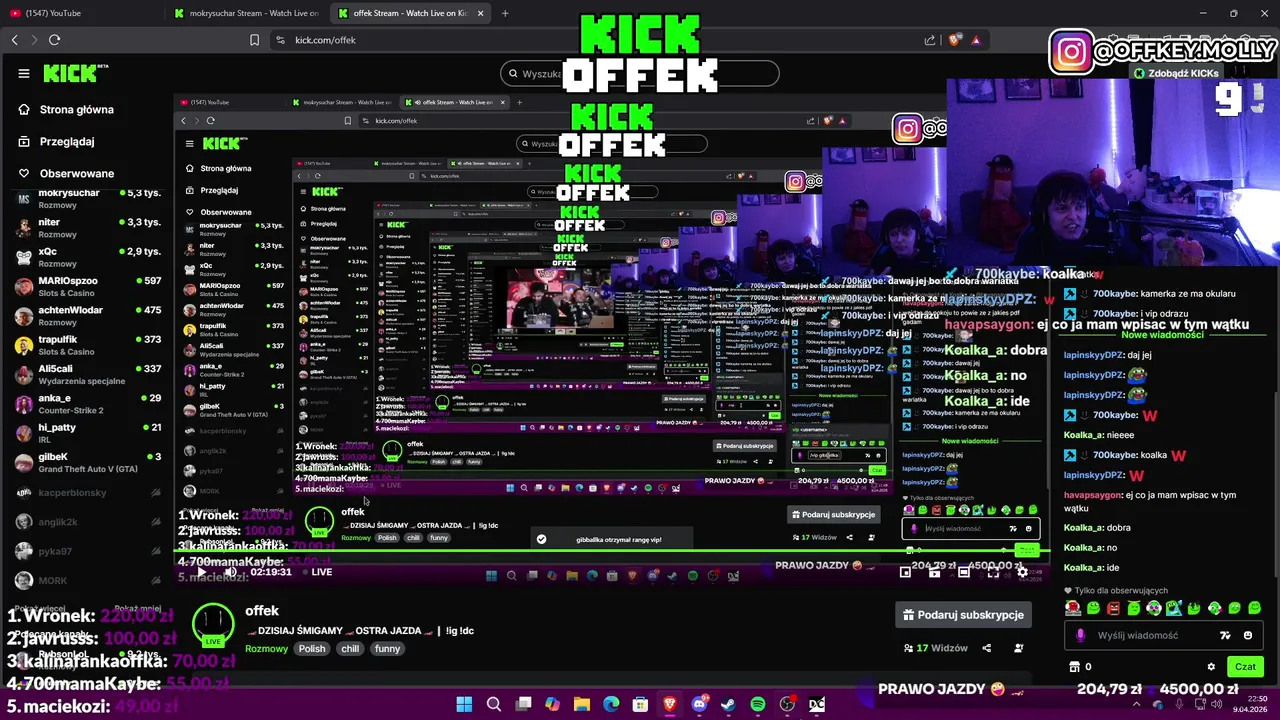This screenshot has height=720, width=1280.
Task: Switch to the YouTube (1547) tab
Action: click(x=78, y=13)
